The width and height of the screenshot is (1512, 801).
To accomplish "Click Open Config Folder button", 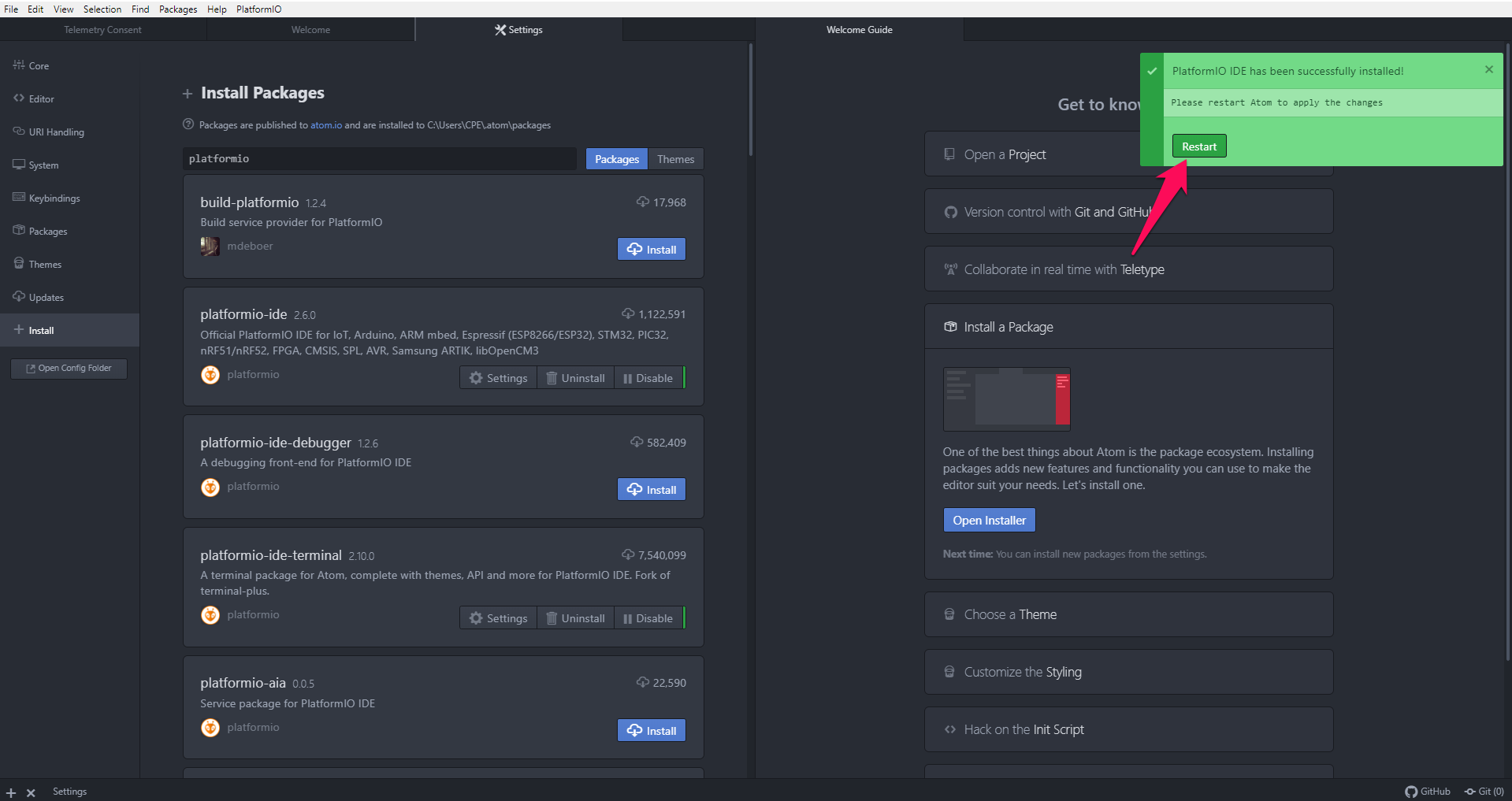I will coord(69,369).
